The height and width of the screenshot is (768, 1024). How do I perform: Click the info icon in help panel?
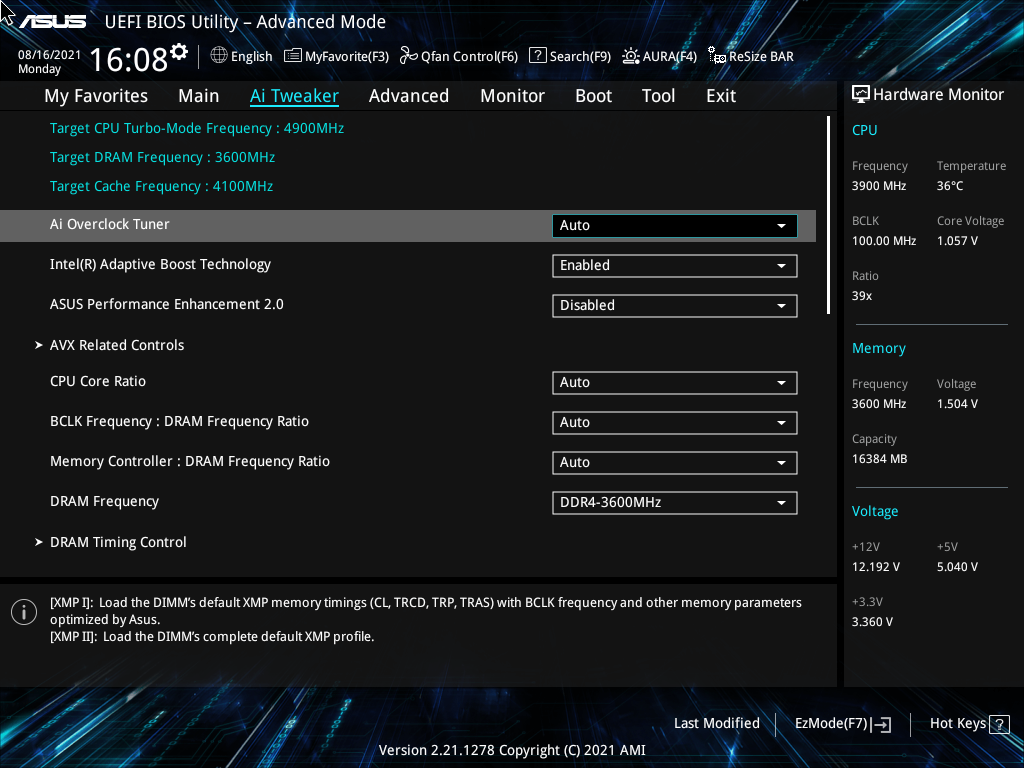pyautogui.click(x=24, y=612)
